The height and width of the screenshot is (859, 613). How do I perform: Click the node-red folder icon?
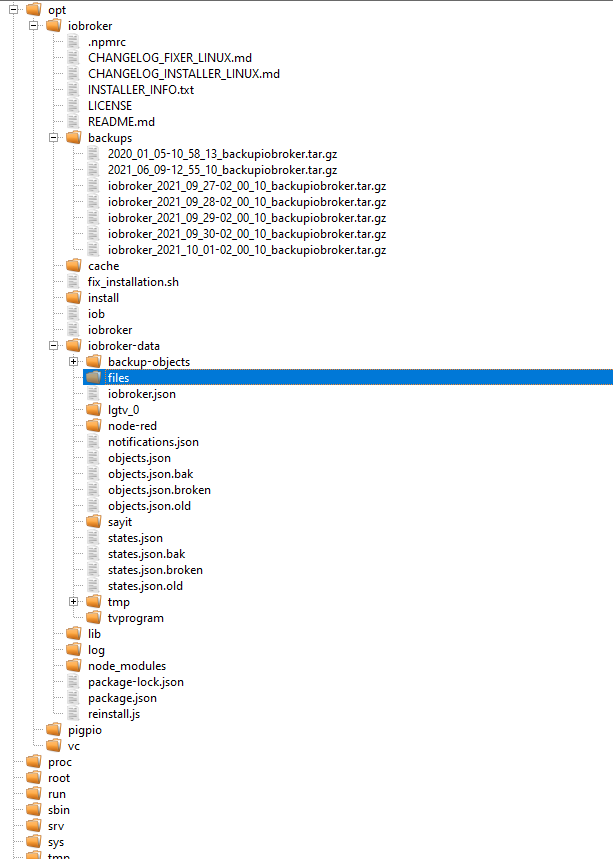[94, 425]
